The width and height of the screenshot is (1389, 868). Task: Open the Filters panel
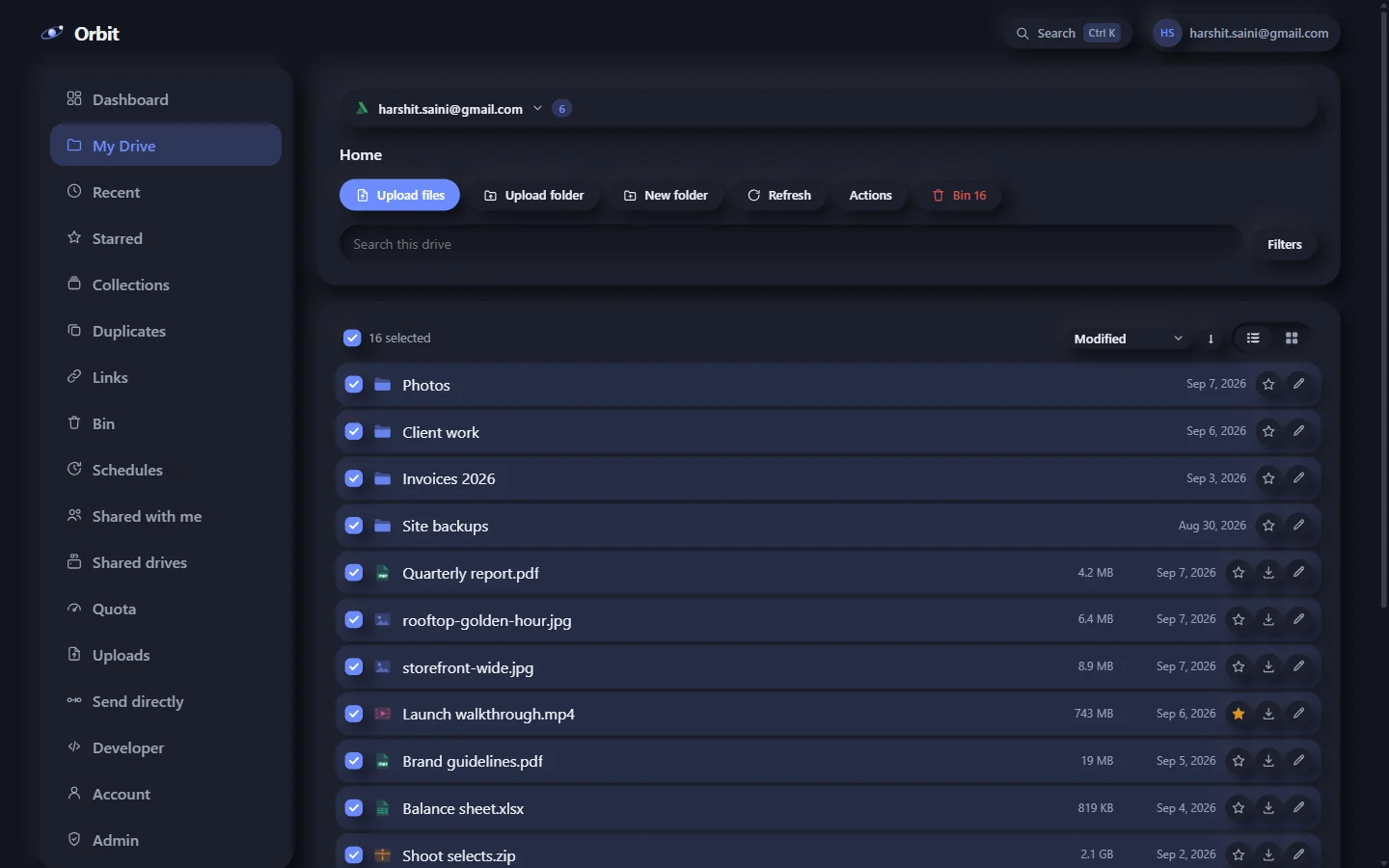coord(1284,245)
